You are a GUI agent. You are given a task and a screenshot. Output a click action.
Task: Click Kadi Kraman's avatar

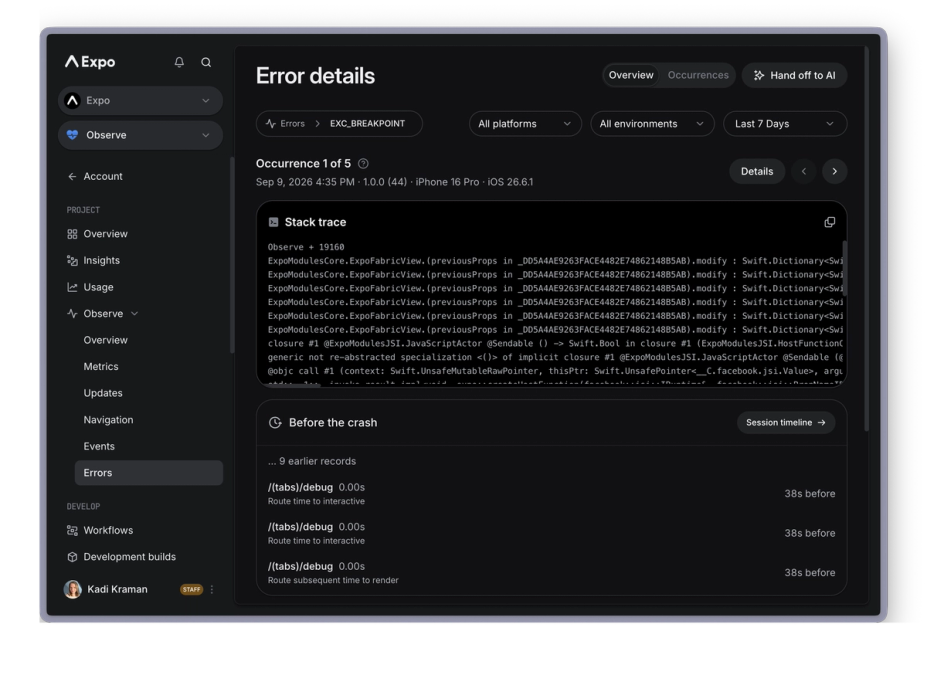point(73,589)
